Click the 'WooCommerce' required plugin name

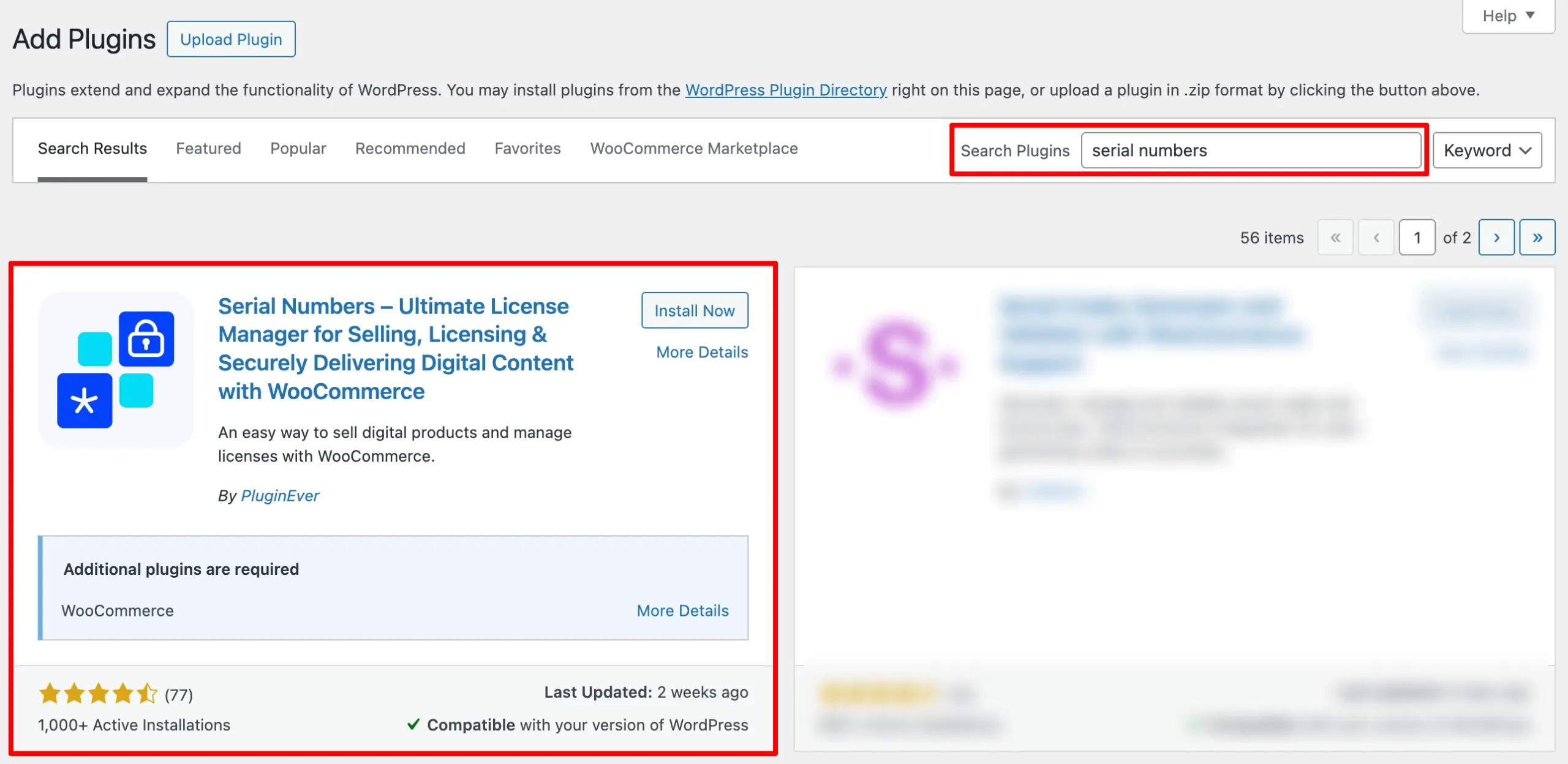[118, 610]
